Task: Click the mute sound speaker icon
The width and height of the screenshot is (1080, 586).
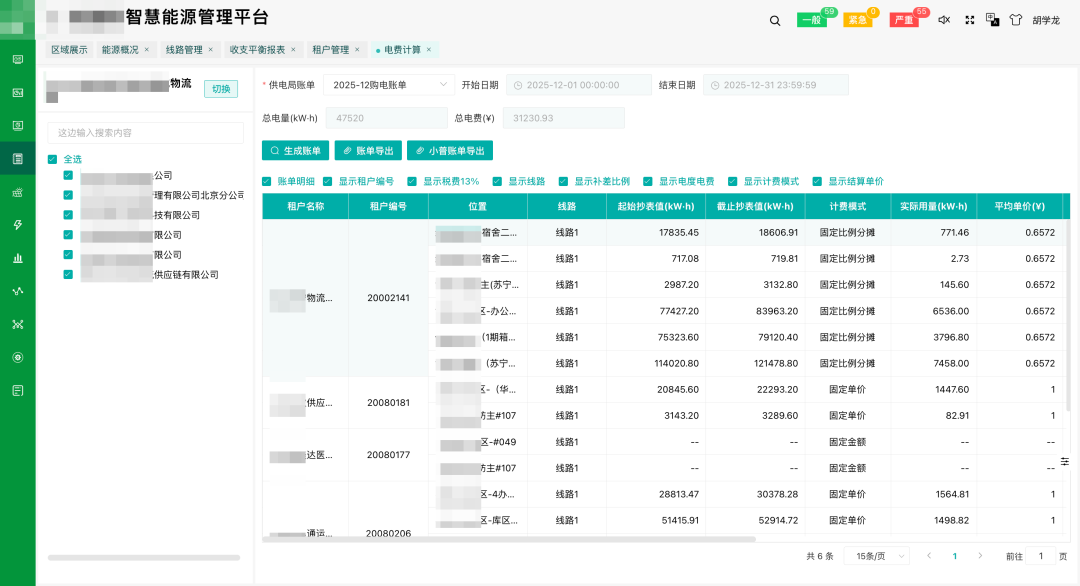Action: click(x=943, y=20)
